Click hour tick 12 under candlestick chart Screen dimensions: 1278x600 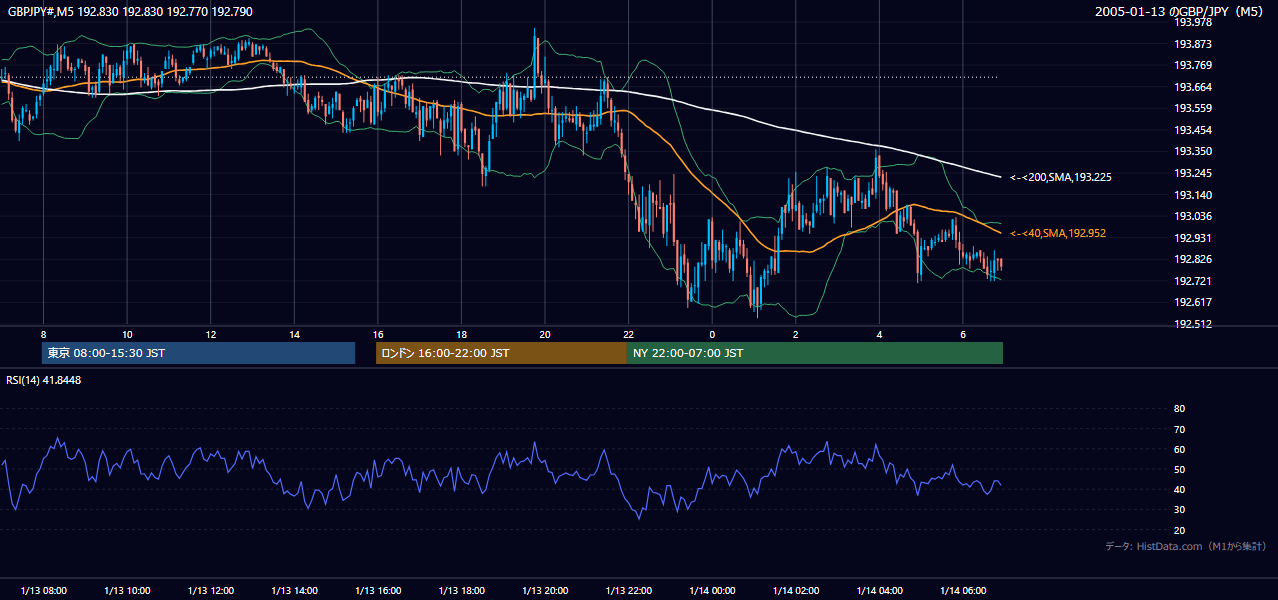210,334
